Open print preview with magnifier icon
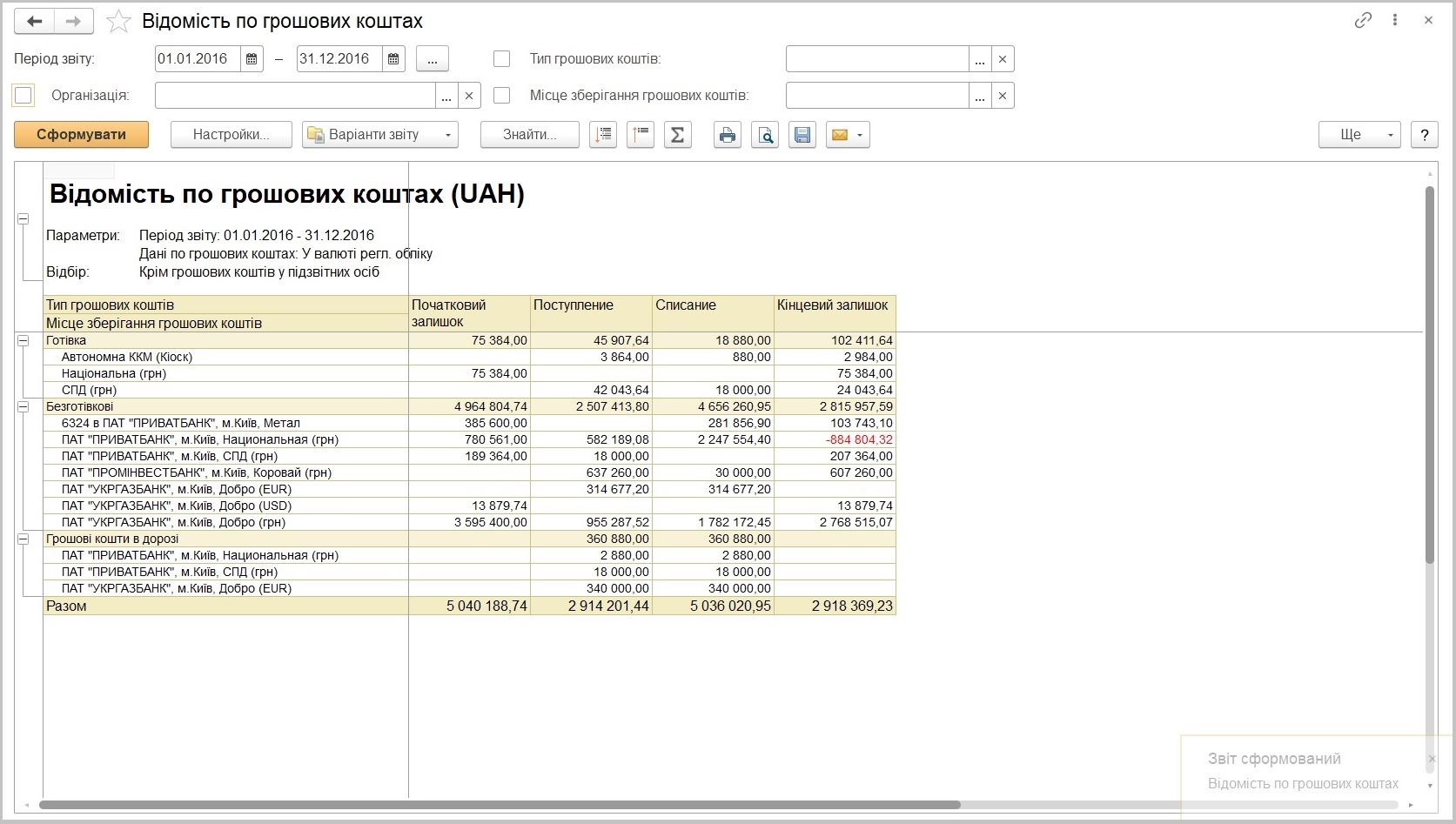Viewport: 1456px width, 824px height. coord(765,135)
